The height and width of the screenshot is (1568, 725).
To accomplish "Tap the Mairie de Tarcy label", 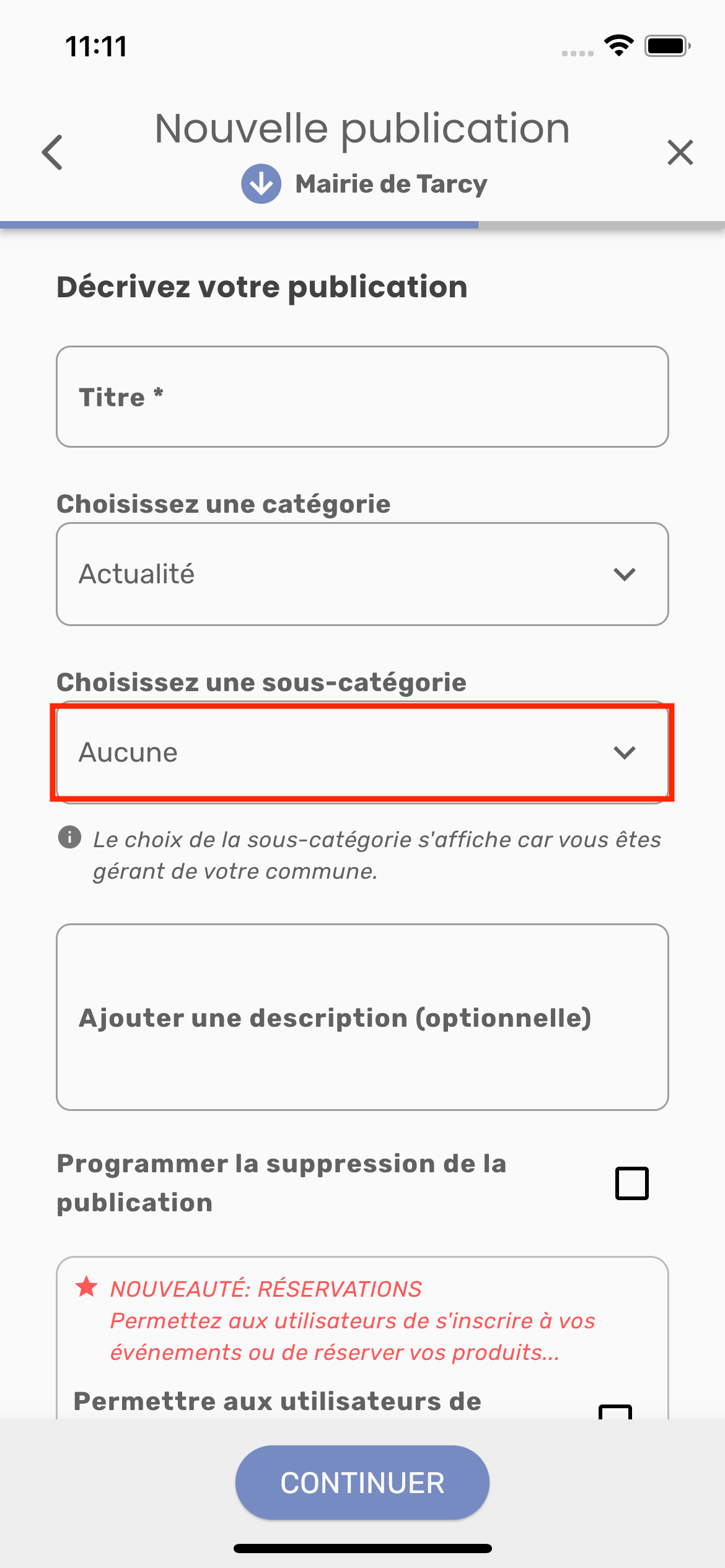I will point(391,184).
